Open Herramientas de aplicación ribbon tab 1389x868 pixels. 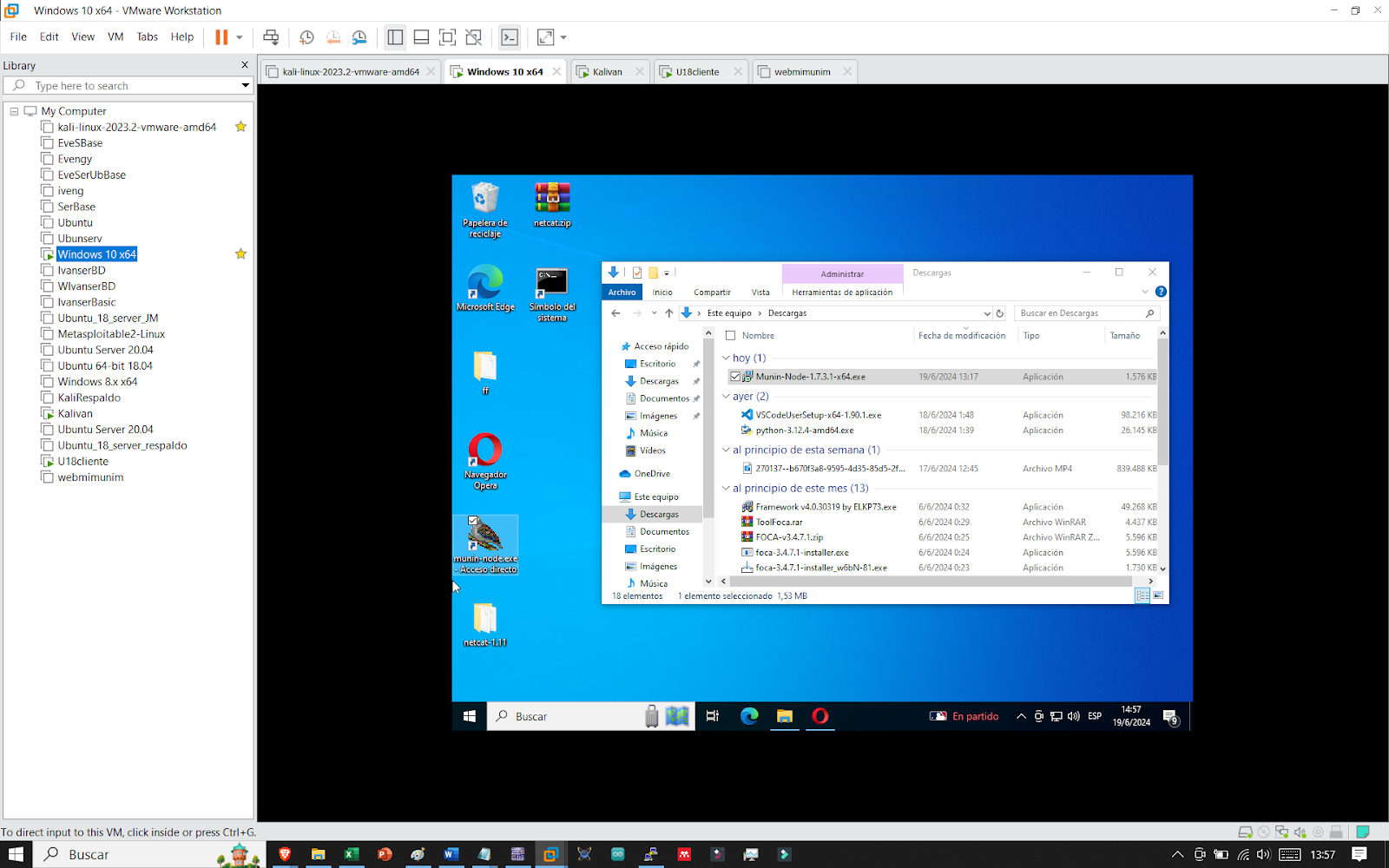pos(842,293)
